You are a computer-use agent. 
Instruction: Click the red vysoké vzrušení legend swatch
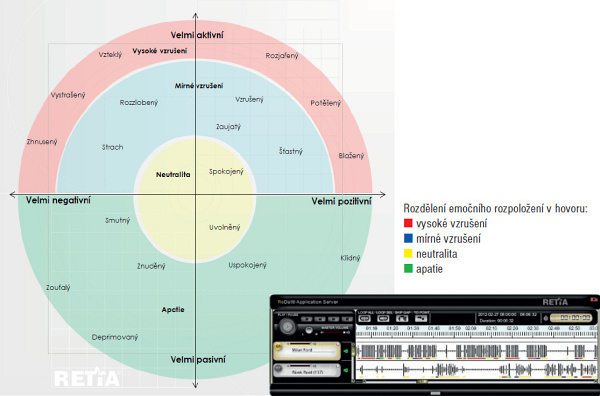[x=408, y=223]
